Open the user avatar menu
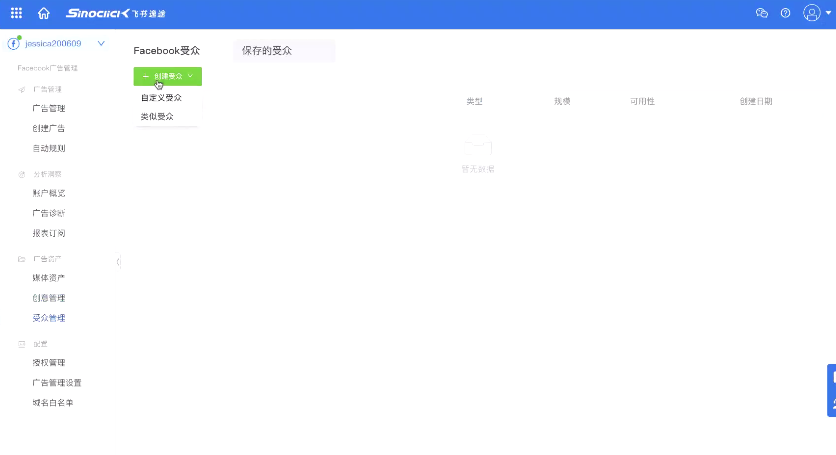This screenshot has width=836, height=455. (x=811, y=13)
